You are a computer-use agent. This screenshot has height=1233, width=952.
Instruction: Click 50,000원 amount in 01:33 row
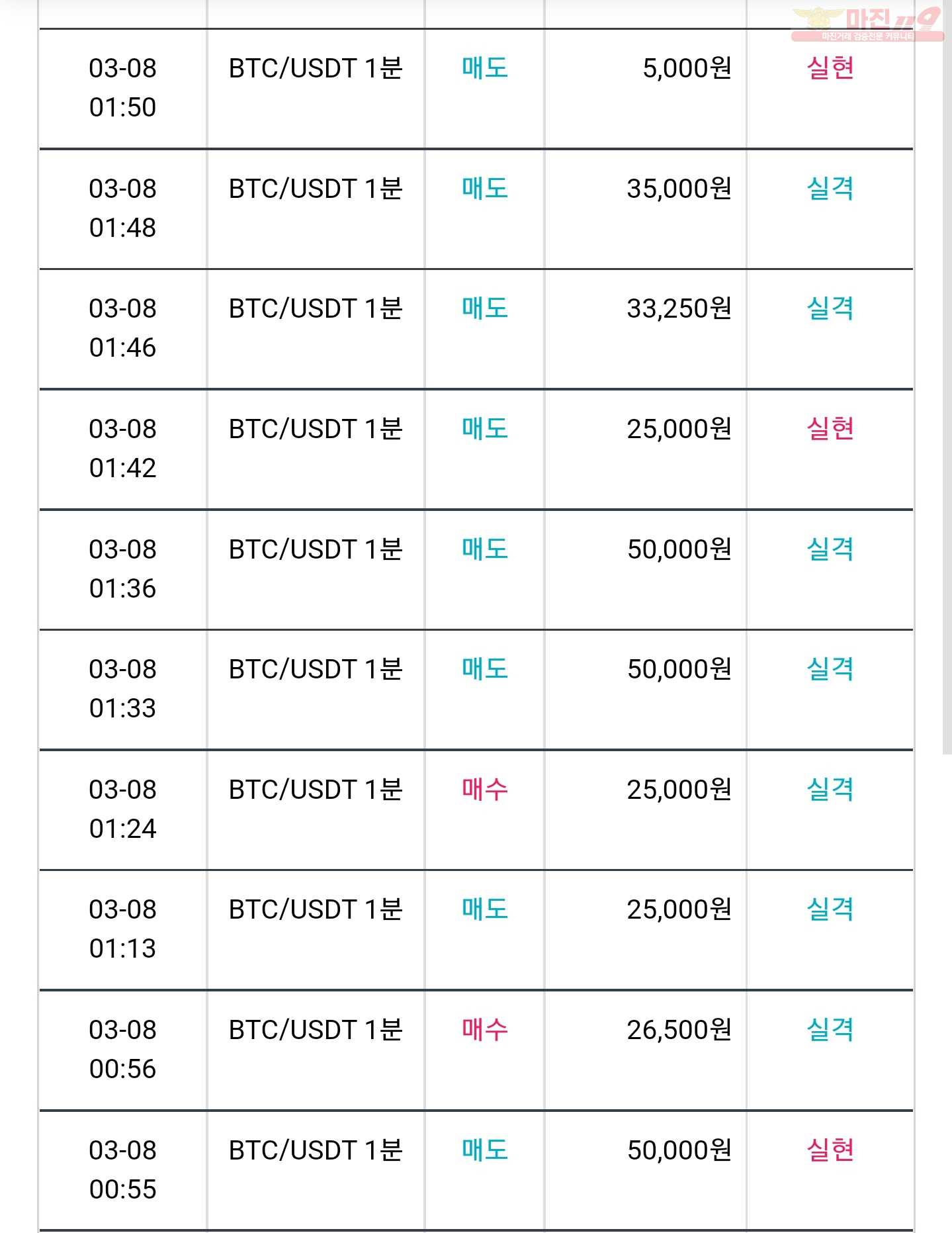pyautogui.click(x=679, y=669)
